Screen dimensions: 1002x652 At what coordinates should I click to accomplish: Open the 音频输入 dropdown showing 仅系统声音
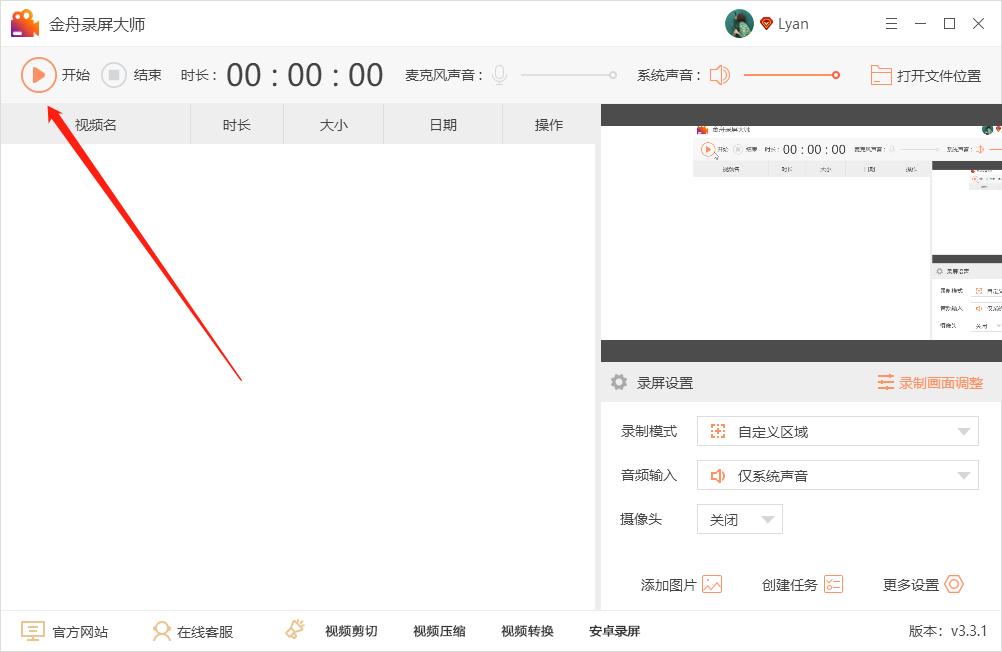(837, 475)
